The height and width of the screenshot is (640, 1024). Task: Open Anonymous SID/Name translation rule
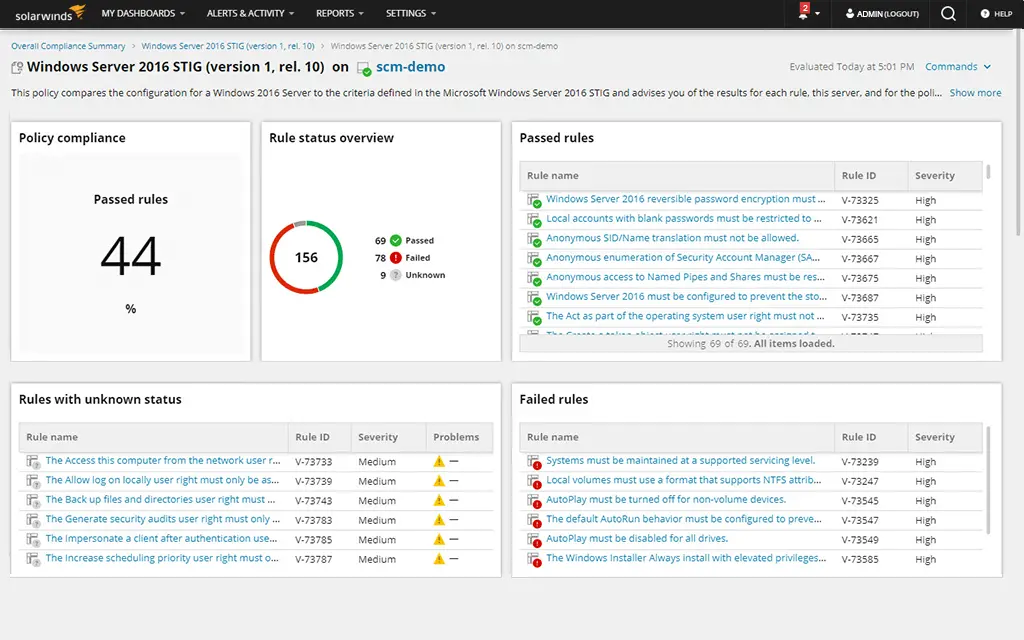coord(672,238)
